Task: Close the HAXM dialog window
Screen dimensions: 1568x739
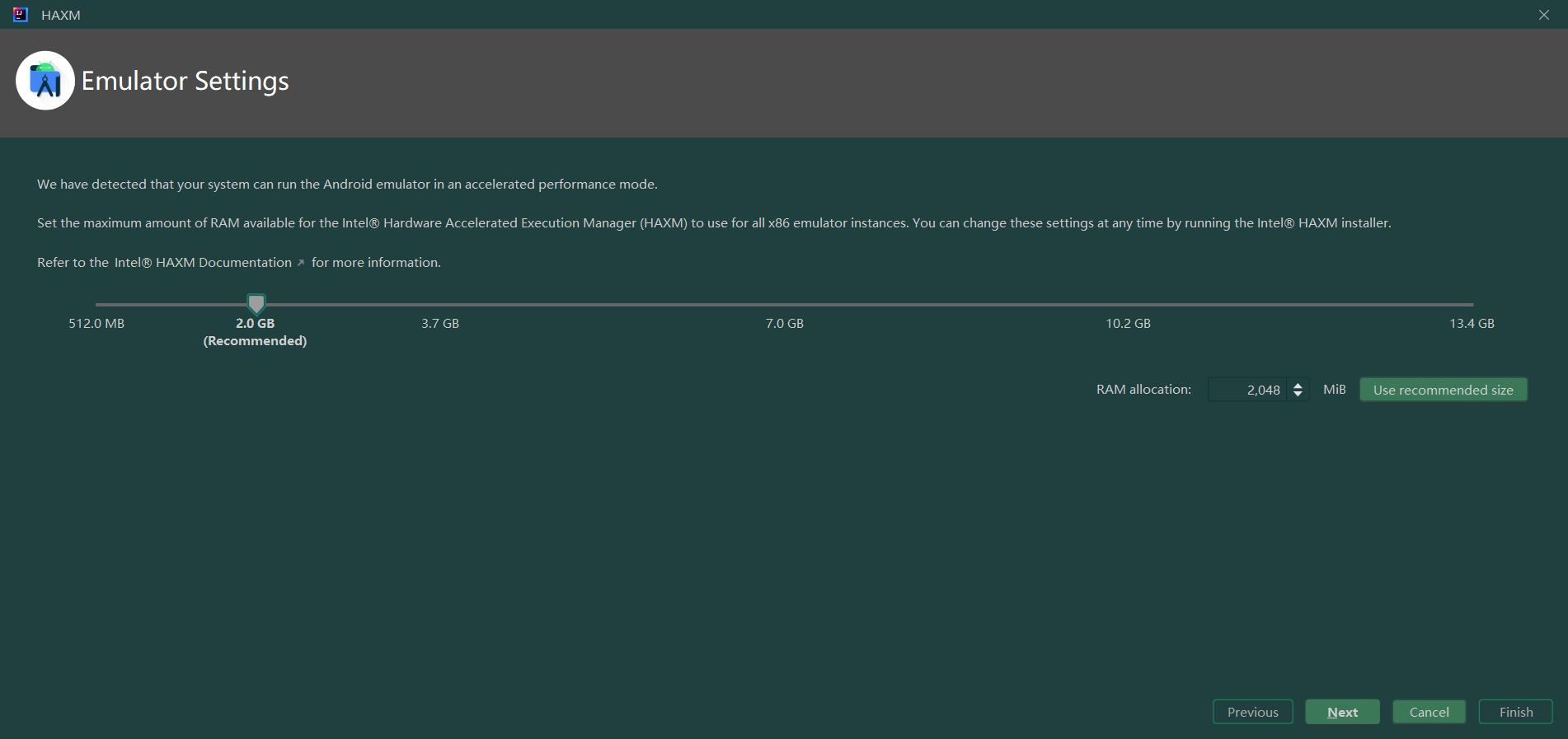Action: pyautogui.click(x=1544, y=15)
